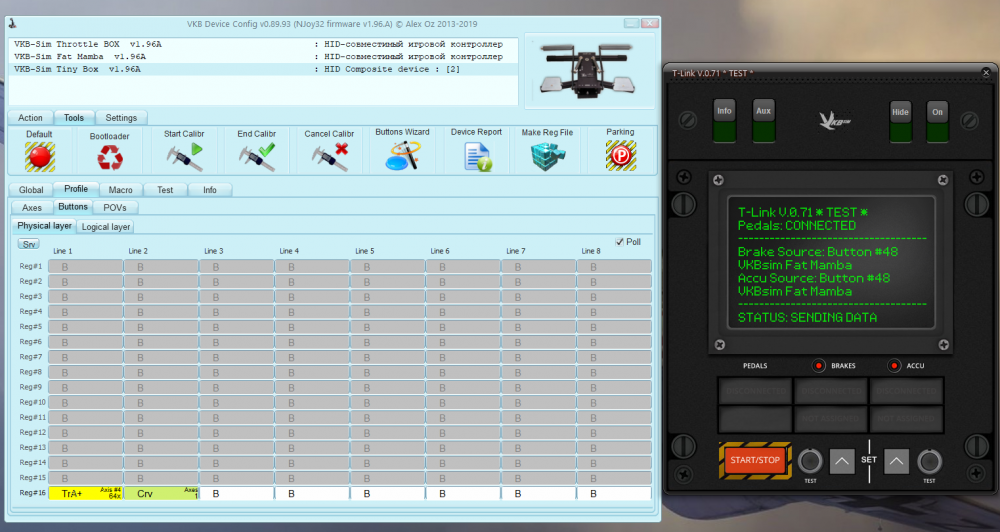Start calibration with Start Calibr icon
Screen dimensions: 1000x532
(x=184, y=157)
